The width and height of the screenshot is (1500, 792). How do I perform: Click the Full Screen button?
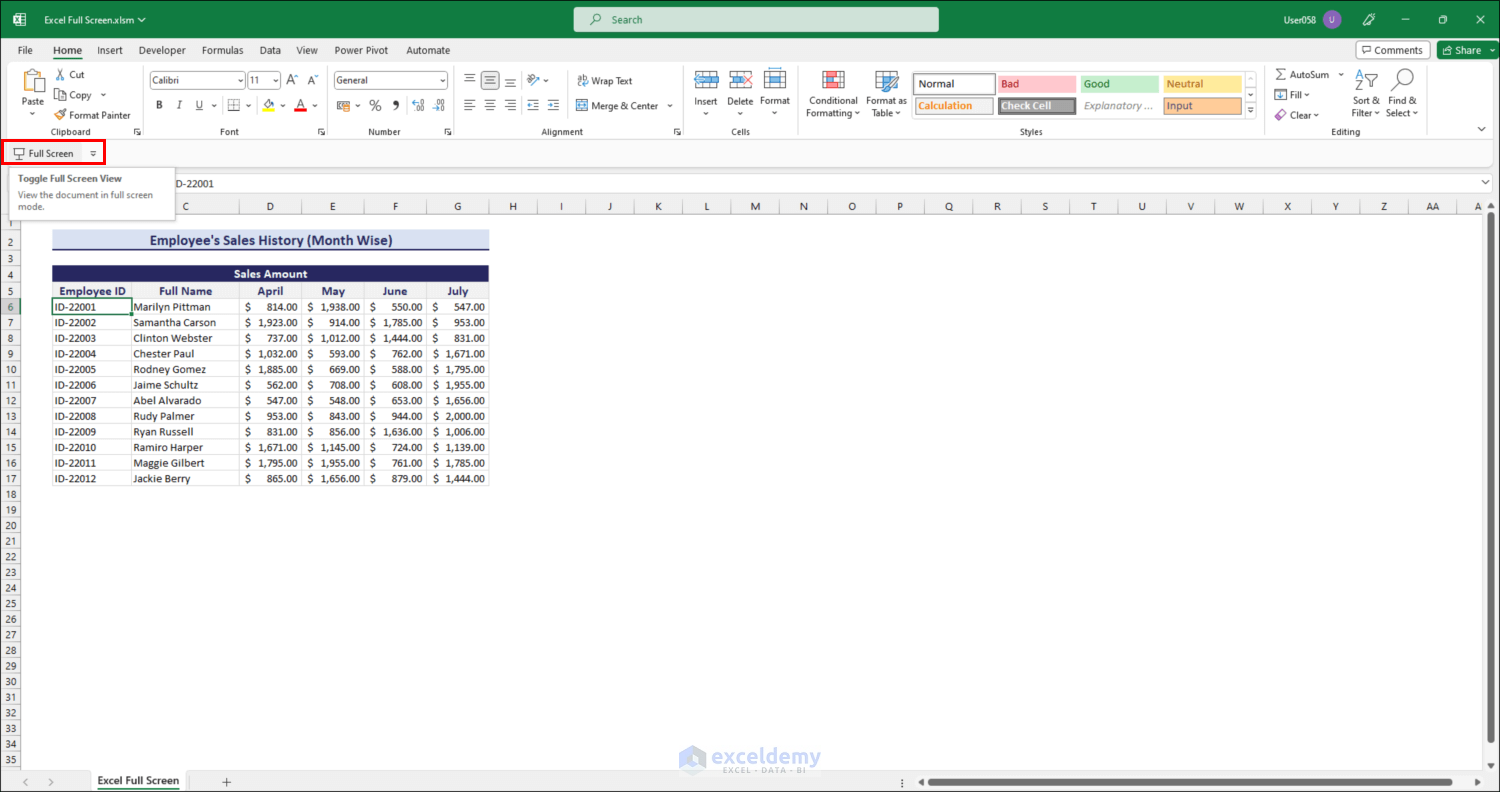pos(43,154)
